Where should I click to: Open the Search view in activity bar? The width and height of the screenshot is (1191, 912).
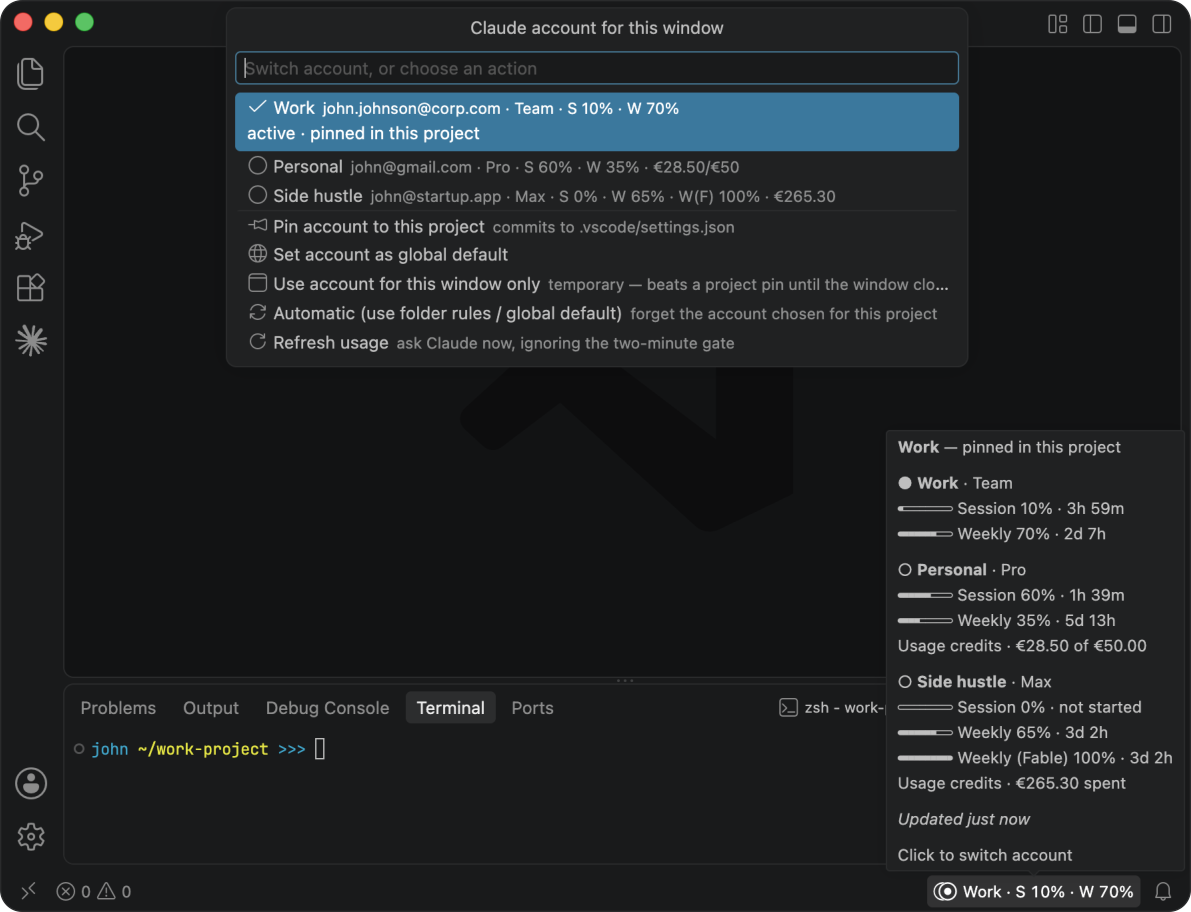coord(30,128)
